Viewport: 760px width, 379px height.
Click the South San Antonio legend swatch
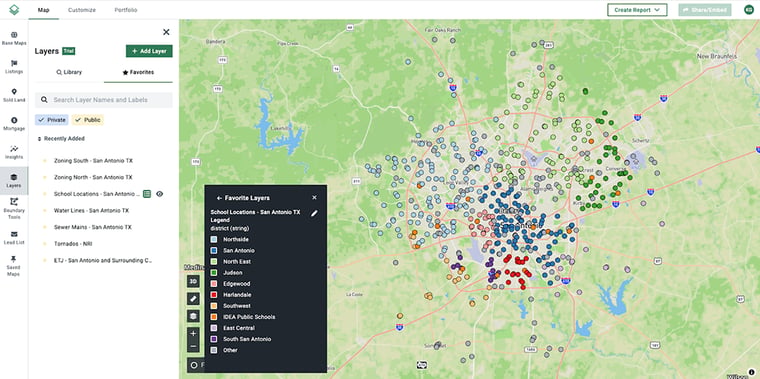214,339
